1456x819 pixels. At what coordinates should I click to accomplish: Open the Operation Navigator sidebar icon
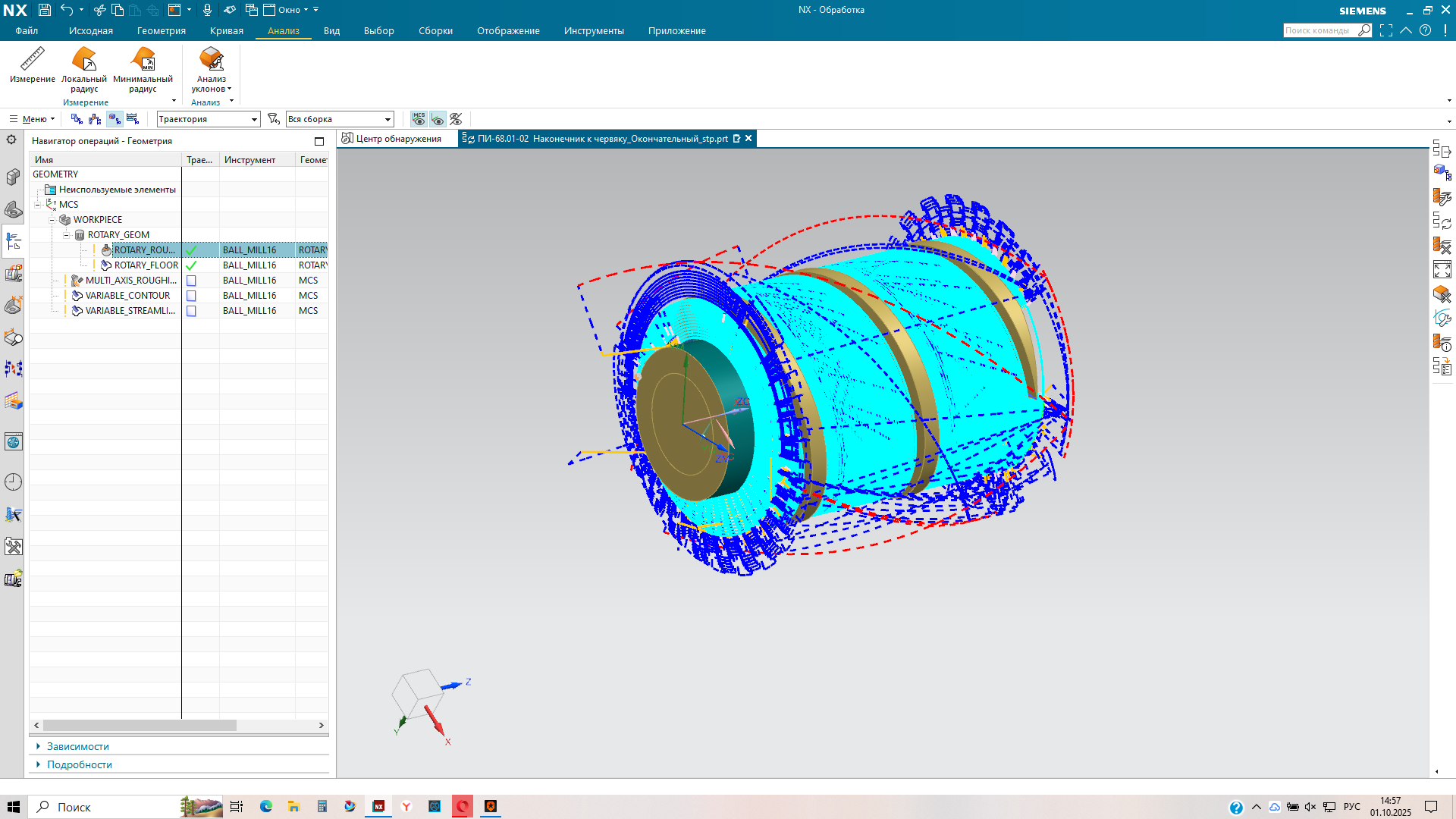tap(14, 242)
